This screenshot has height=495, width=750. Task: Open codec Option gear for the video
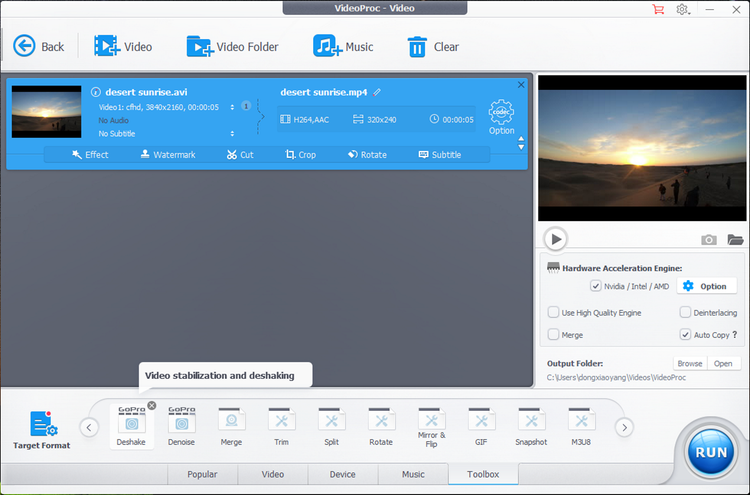[501, 117]
